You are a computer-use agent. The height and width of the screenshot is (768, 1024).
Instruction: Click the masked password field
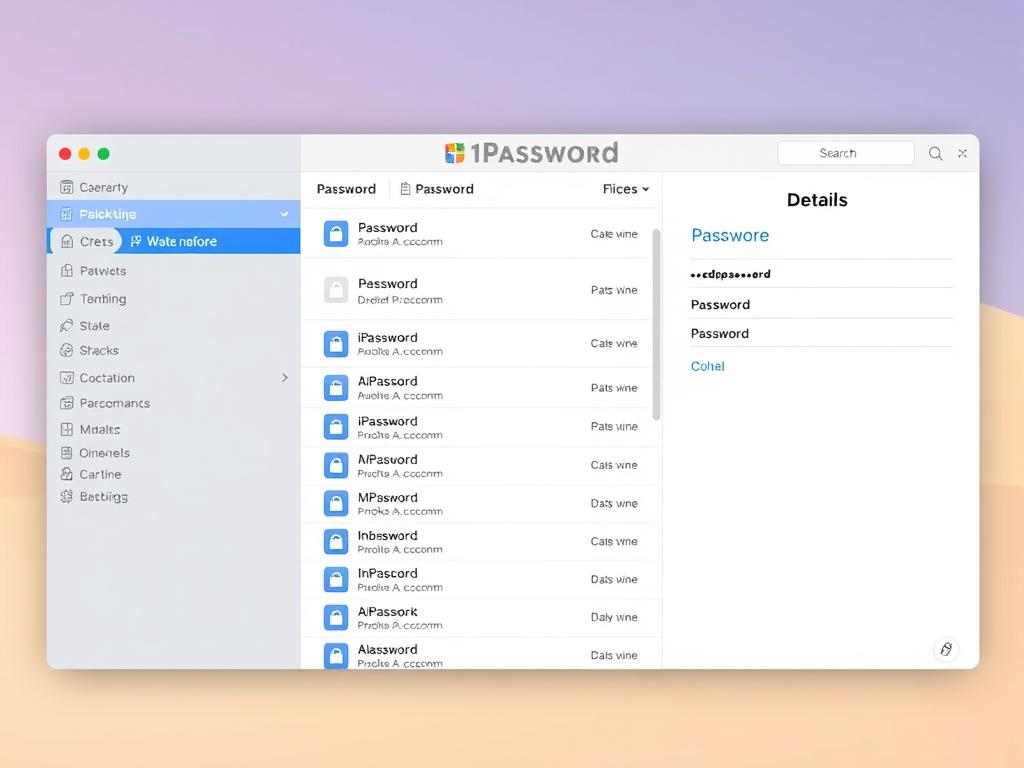click(821, 274)
